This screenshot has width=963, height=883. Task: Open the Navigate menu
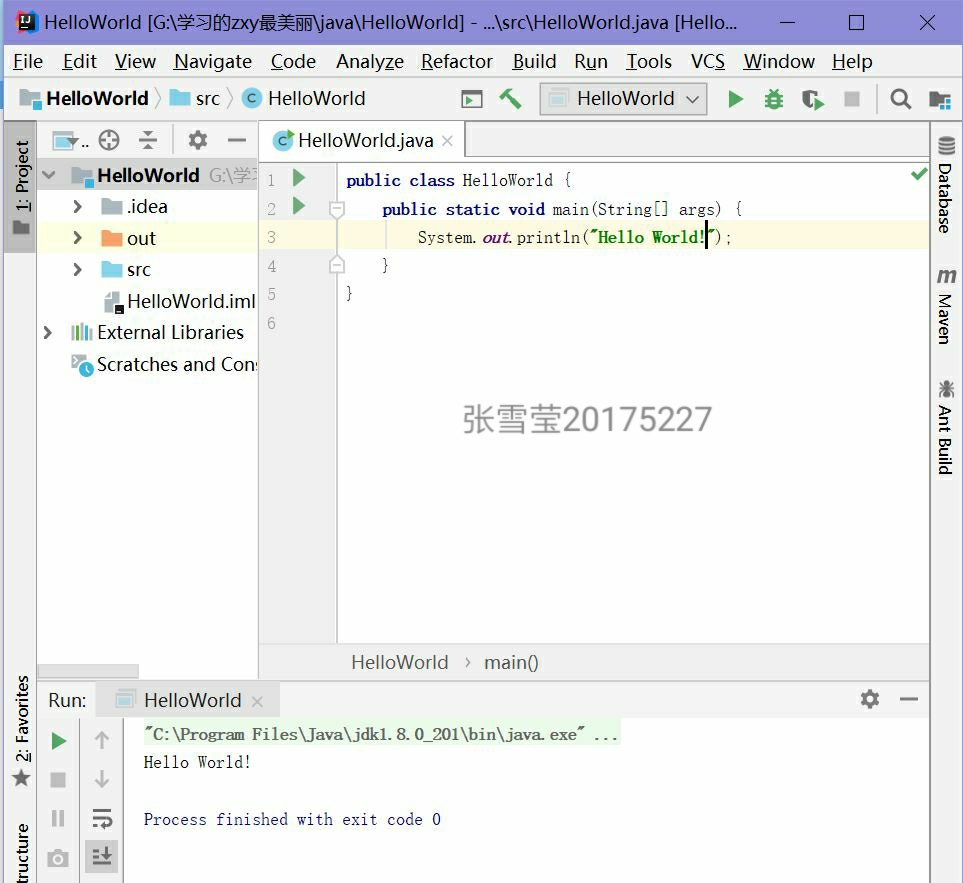[x=212, y=61]
